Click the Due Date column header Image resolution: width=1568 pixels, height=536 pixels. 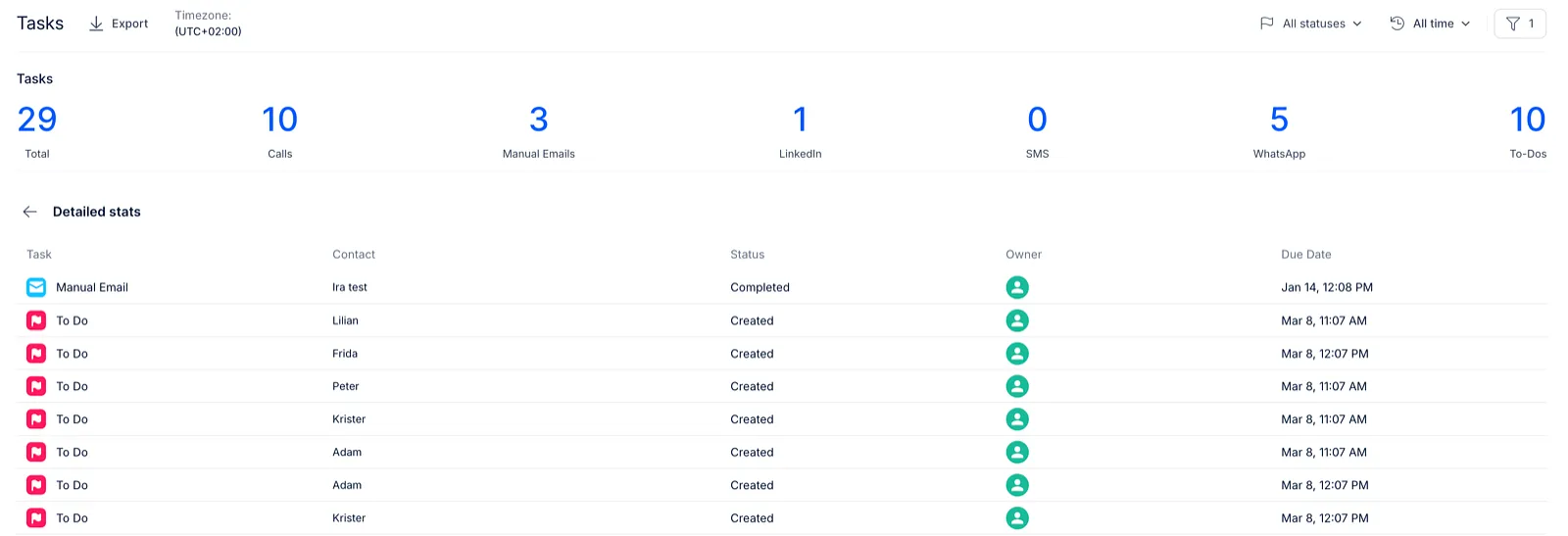[x=1306, y=255]
